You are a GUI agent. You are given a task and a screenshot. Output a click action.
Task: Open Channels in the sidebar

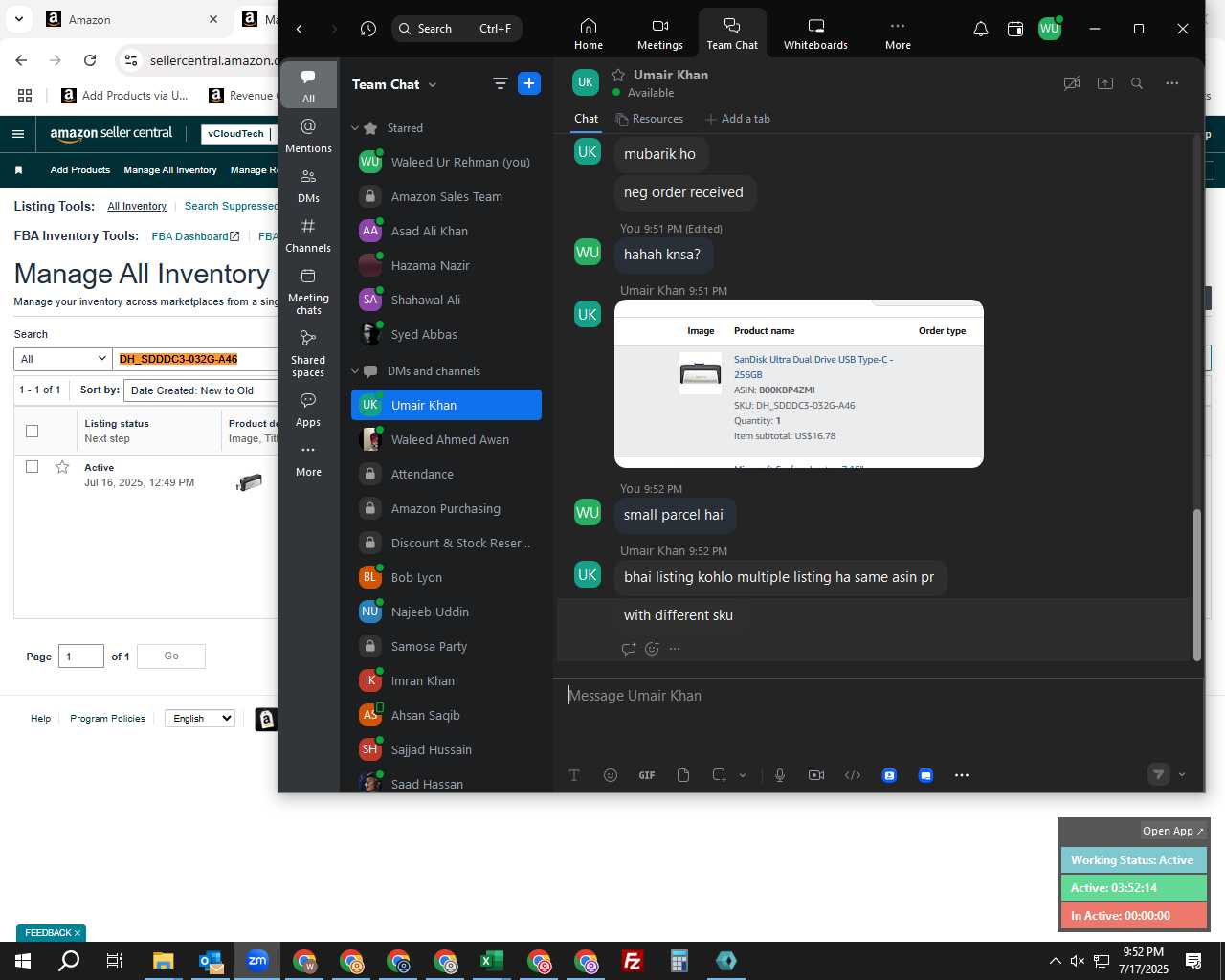pos(308,235)
